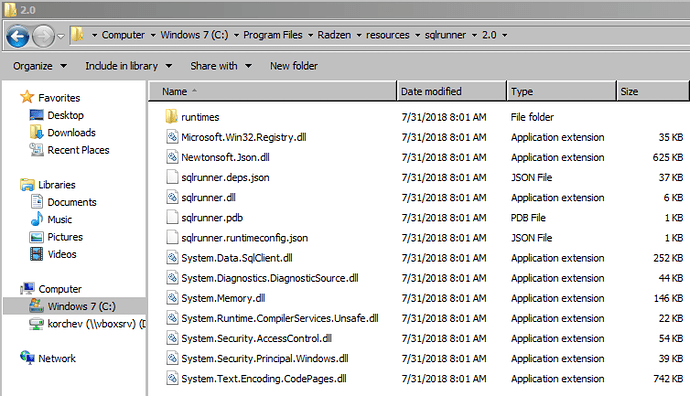The height and width of the screenshot is (396, 690).
Task: Click the Music library note icon
Action: [37, 219]
